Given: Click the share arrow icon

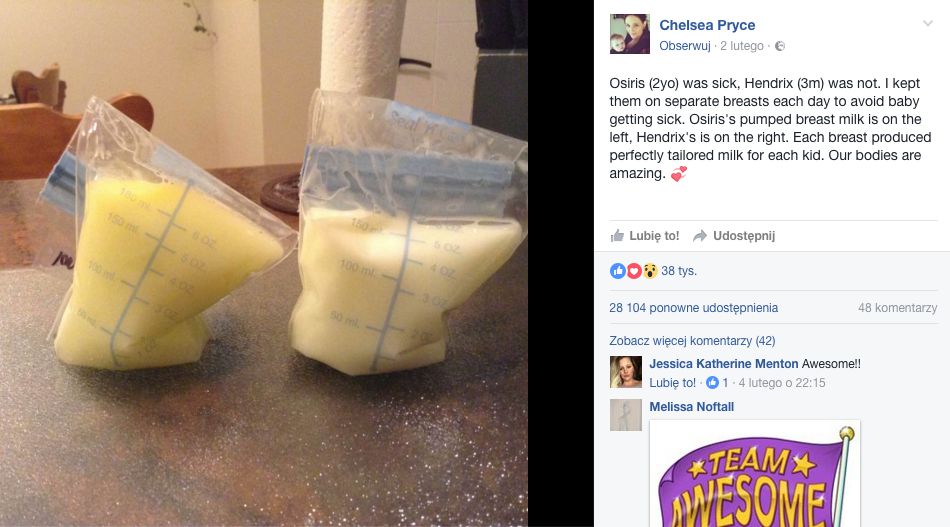Looking at the screenshot, I should click(x=700, y=236).
